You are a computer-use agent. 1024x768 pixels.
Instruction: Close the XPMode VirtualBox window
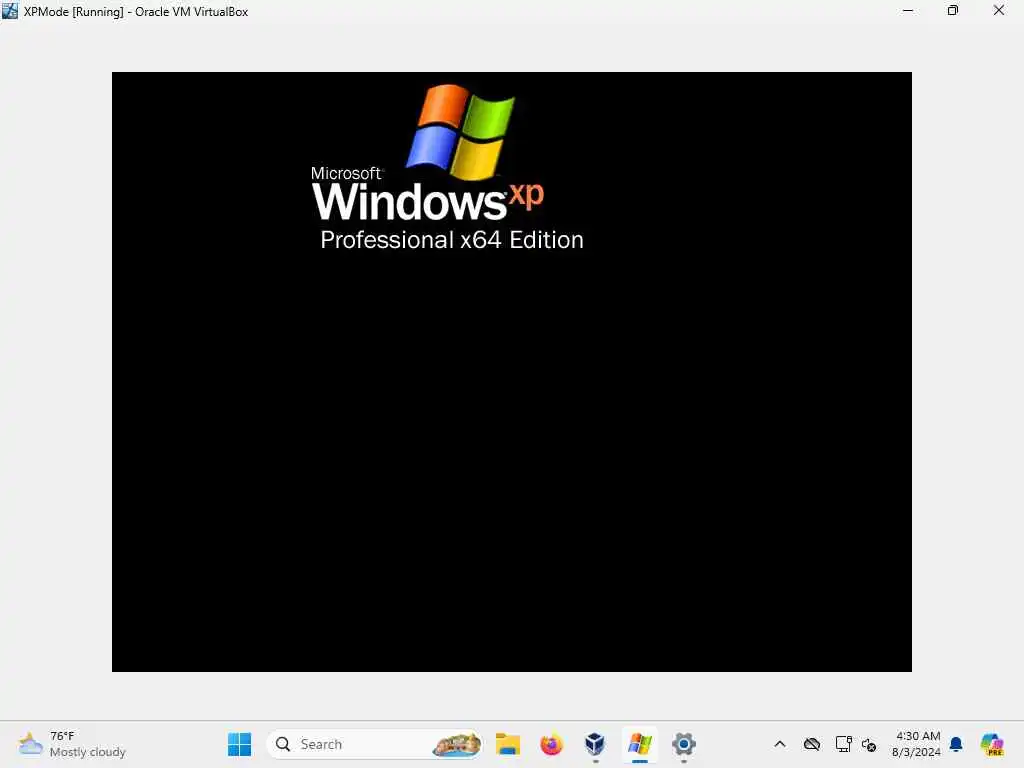(999, 10)
